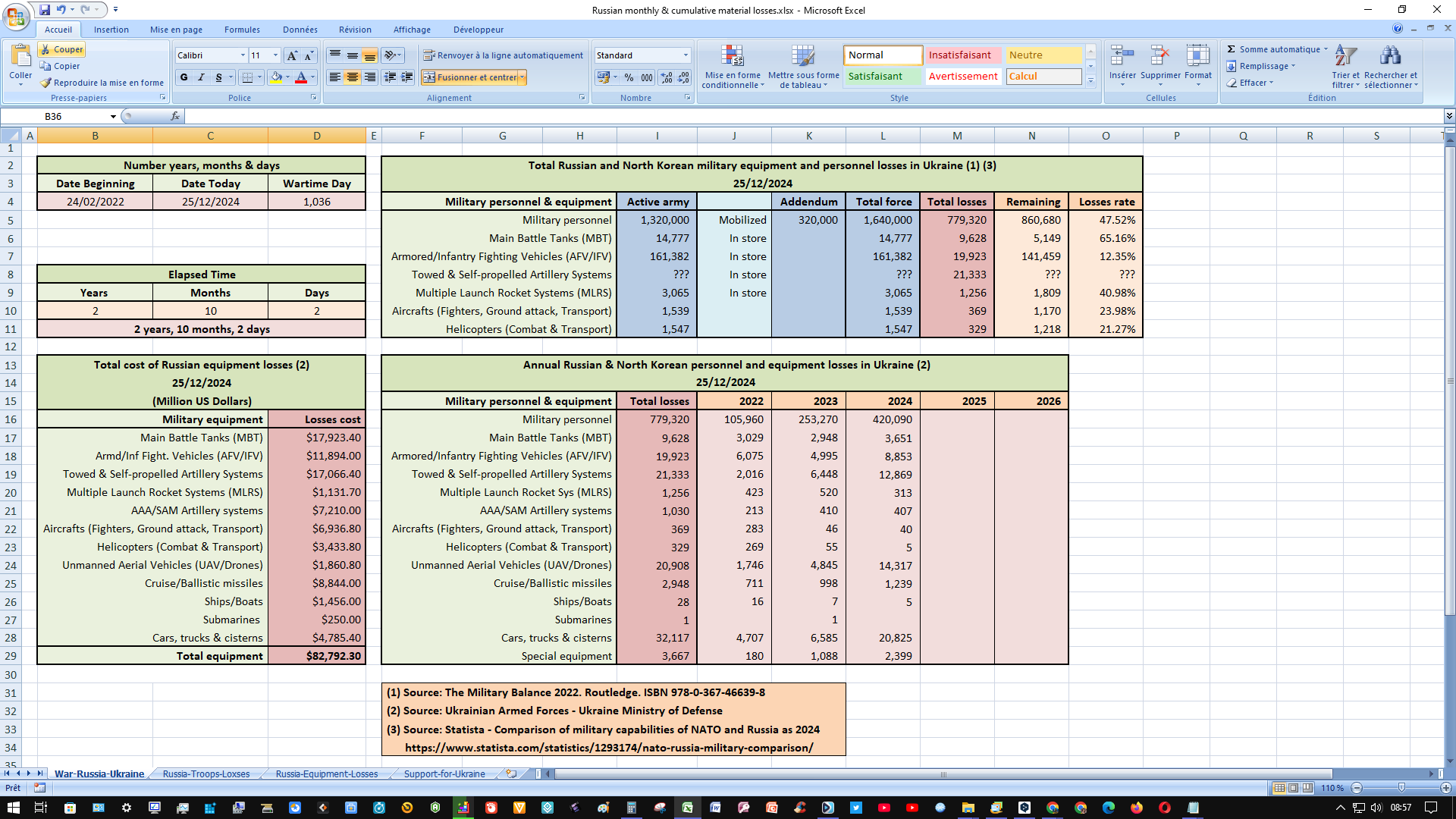
Task: Open Mettre sous forme de tableau
Action: click(803, 67)
